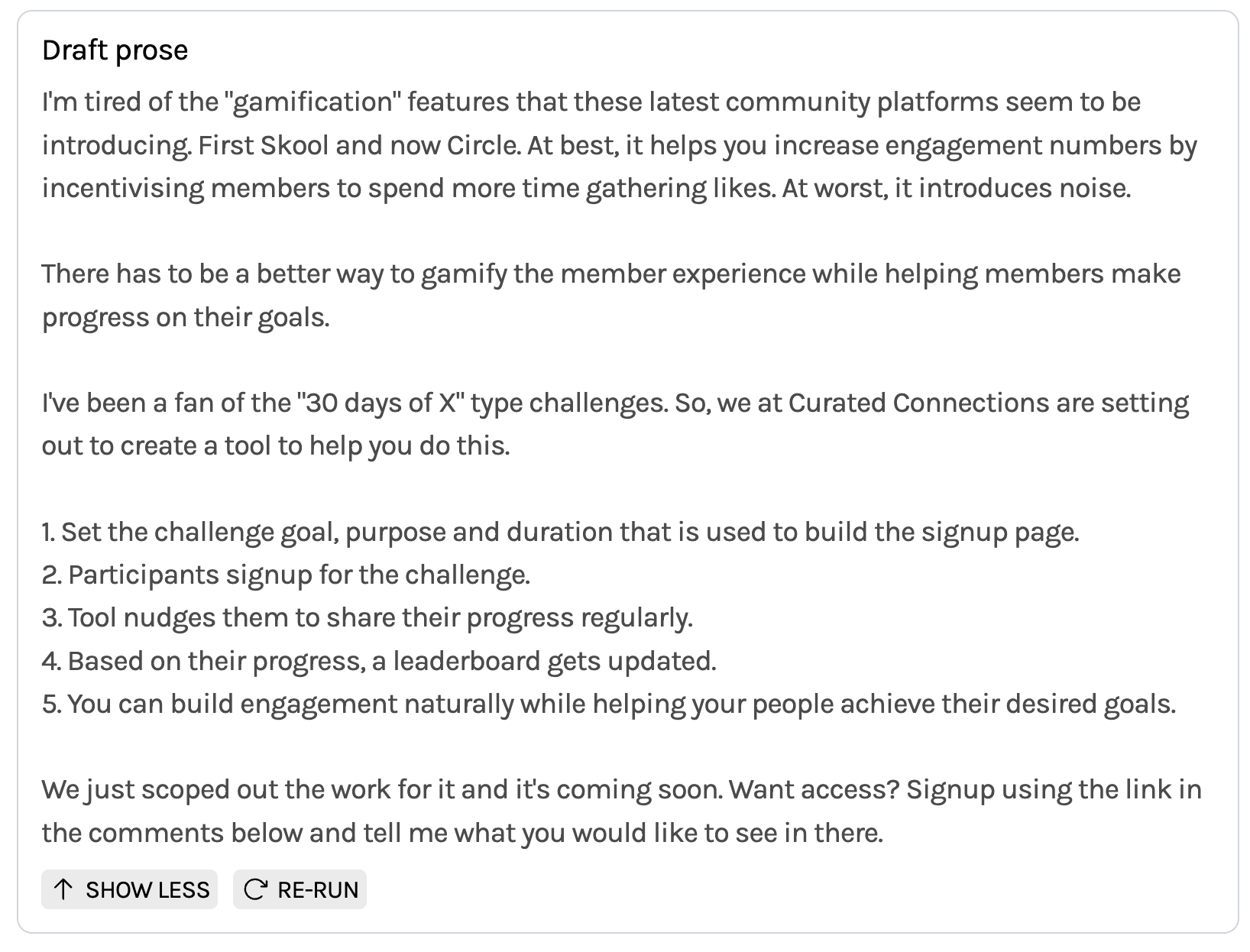Click list item 2 about participants signup
This screenshot has height=952, width=1250.
[286, 575]
